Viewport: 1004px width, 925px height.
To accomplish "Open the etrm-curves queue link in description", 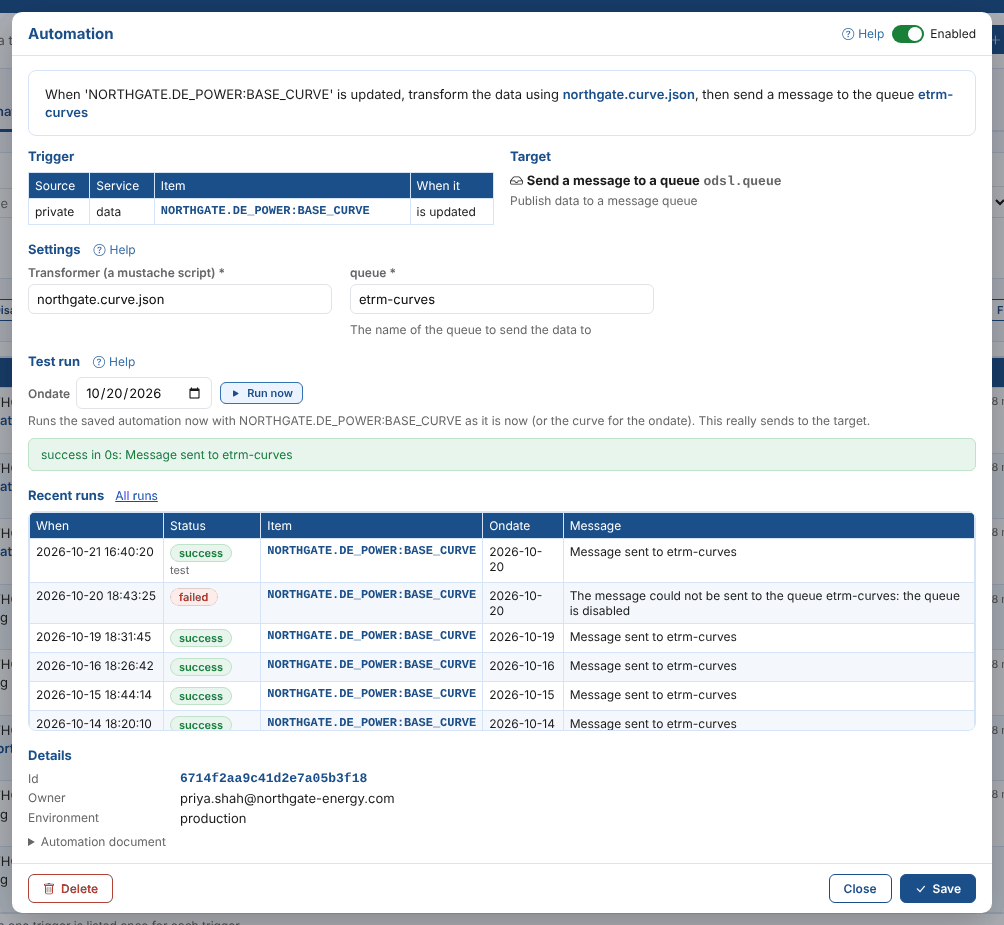I will click(x=935, y=95).
